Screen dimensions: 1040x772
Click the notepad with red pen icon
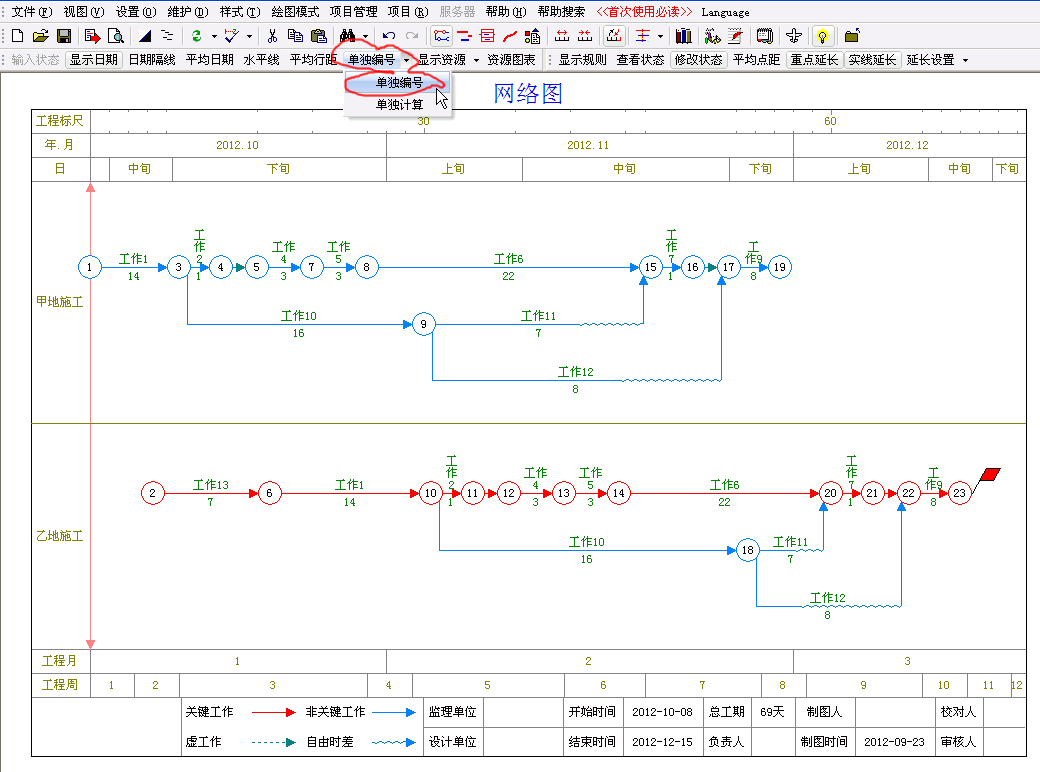click(735, 36)
